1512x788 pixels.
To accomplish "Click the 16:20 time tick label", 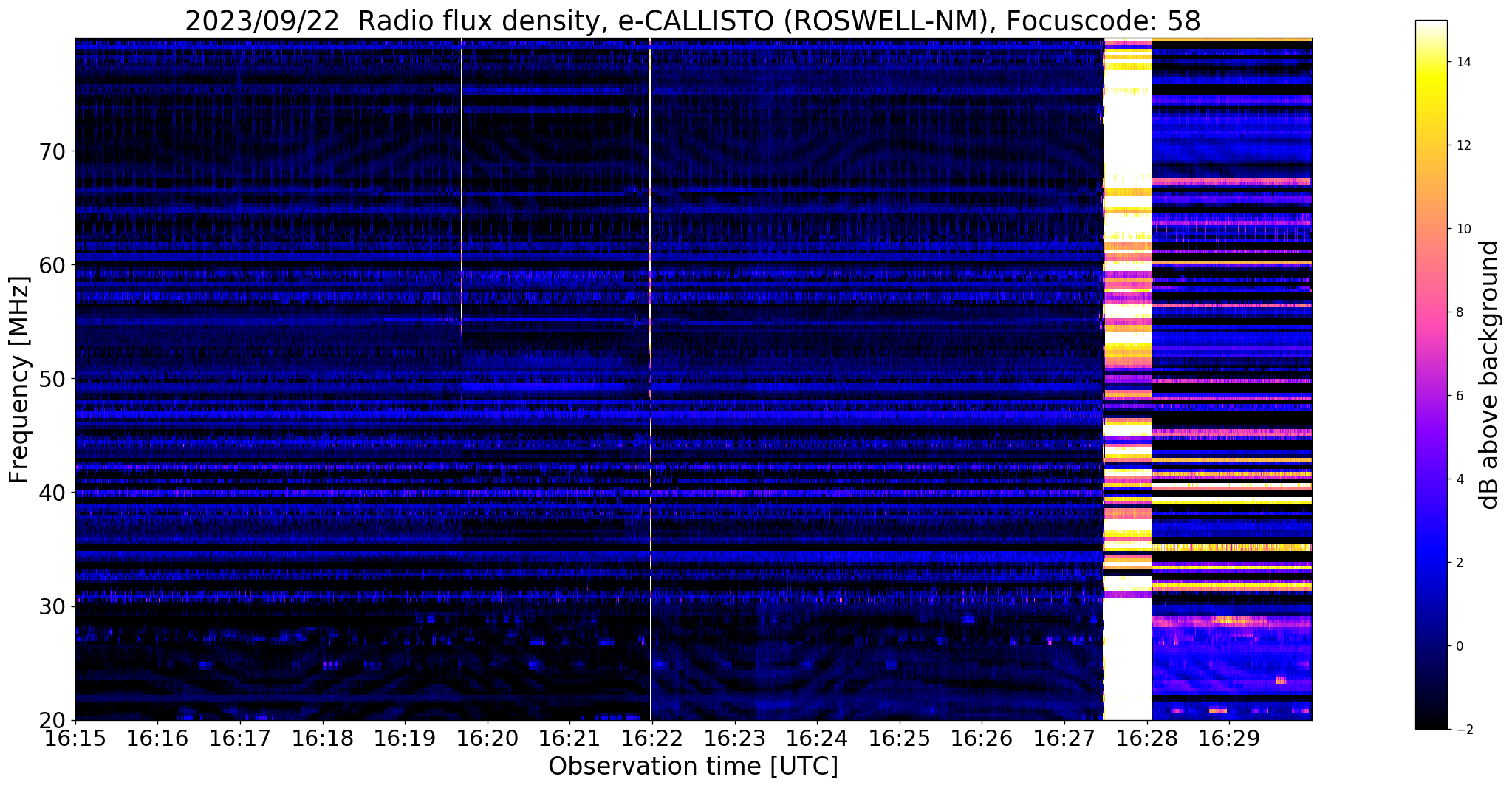I will click(x=488, y=737).
